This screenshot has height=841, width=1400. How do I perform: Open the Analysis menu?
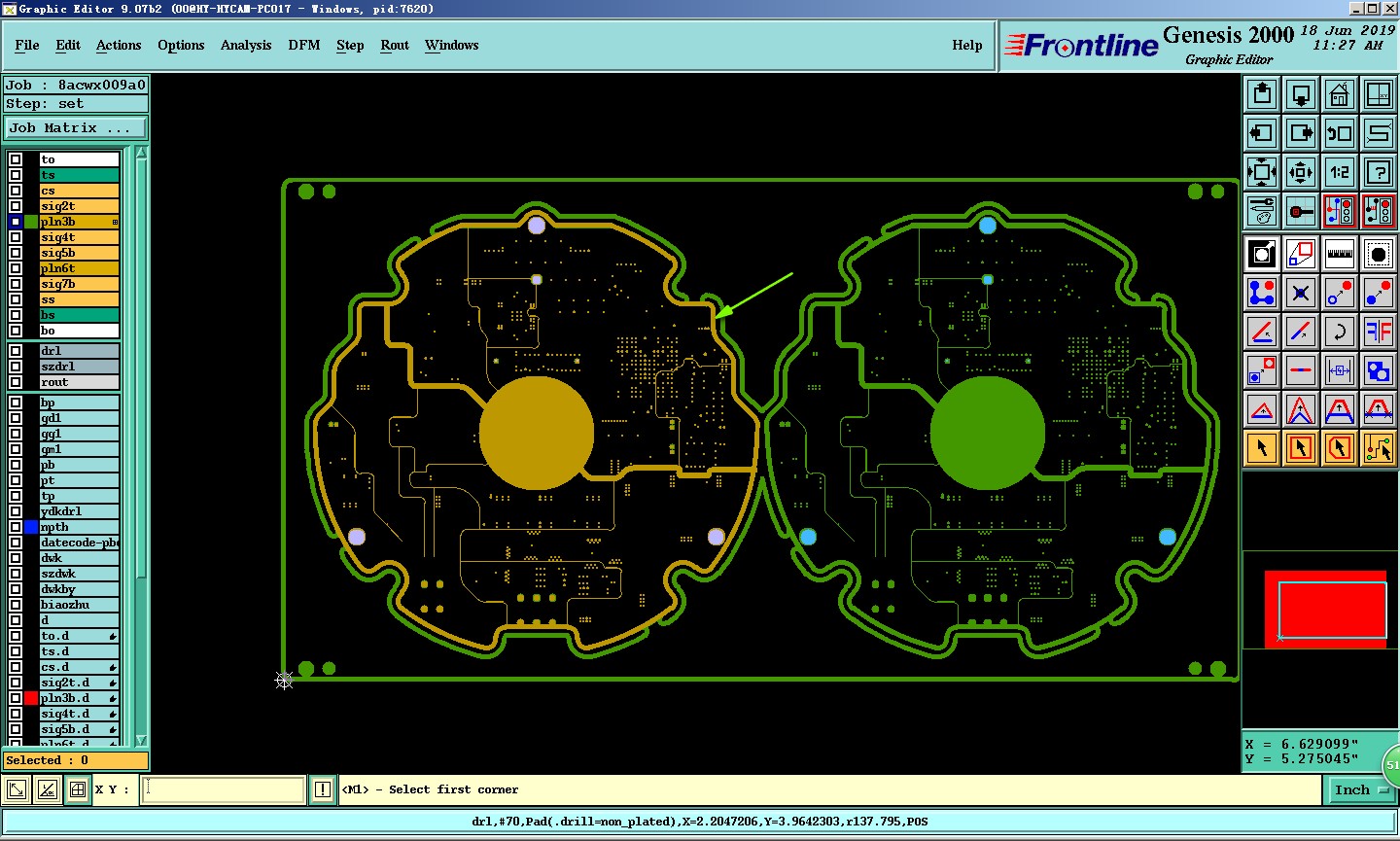pos(246,45)
